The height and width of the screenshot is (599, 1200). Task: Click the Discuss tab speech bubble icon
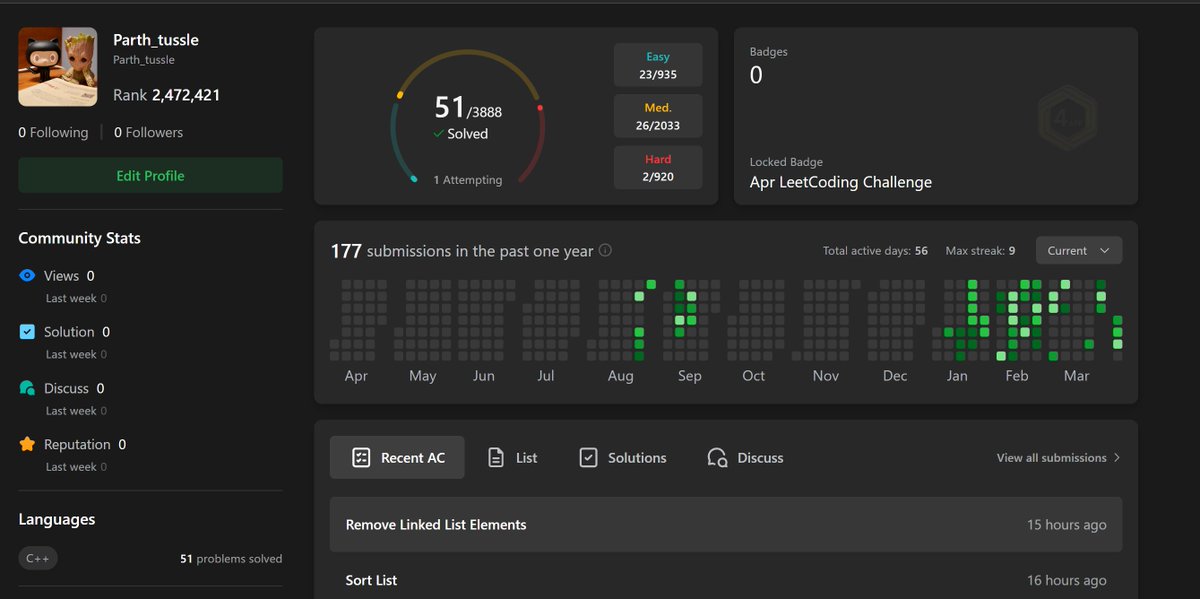pyautogui.click(x=717, y=458)
